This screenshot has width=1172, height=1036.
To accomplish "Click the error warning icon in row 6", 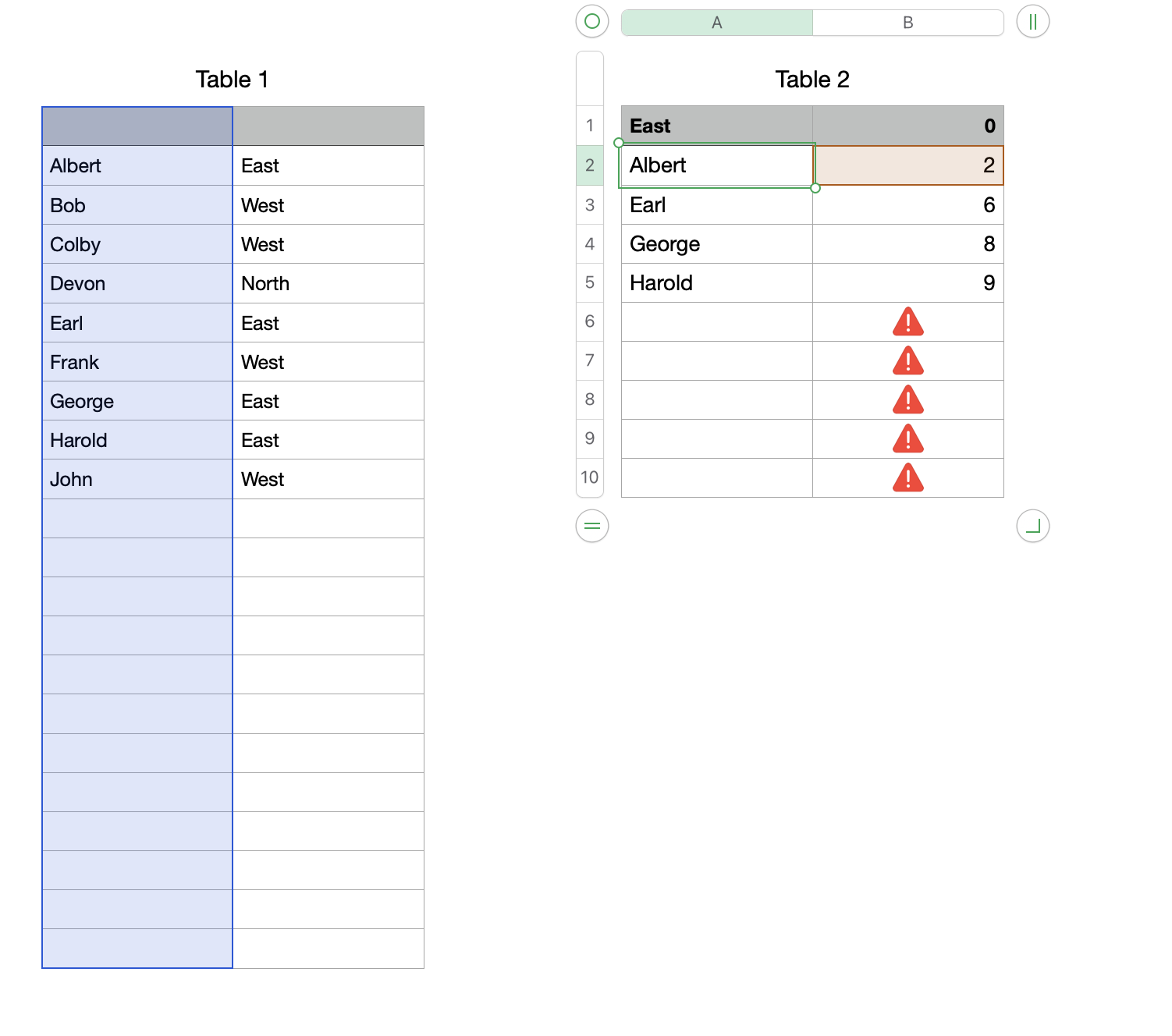I will tap(907, 322).
